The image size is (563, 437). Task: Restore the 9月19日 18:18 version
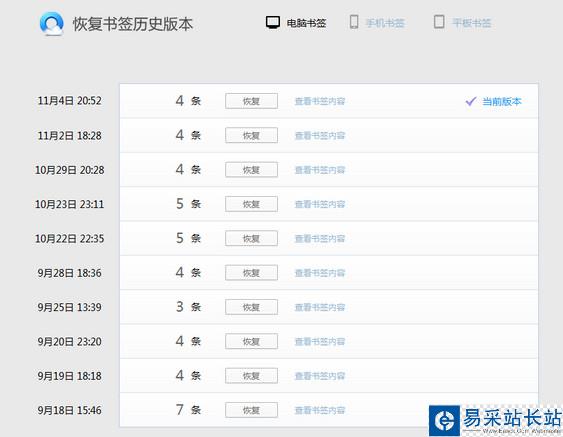(x=251, y=376)
